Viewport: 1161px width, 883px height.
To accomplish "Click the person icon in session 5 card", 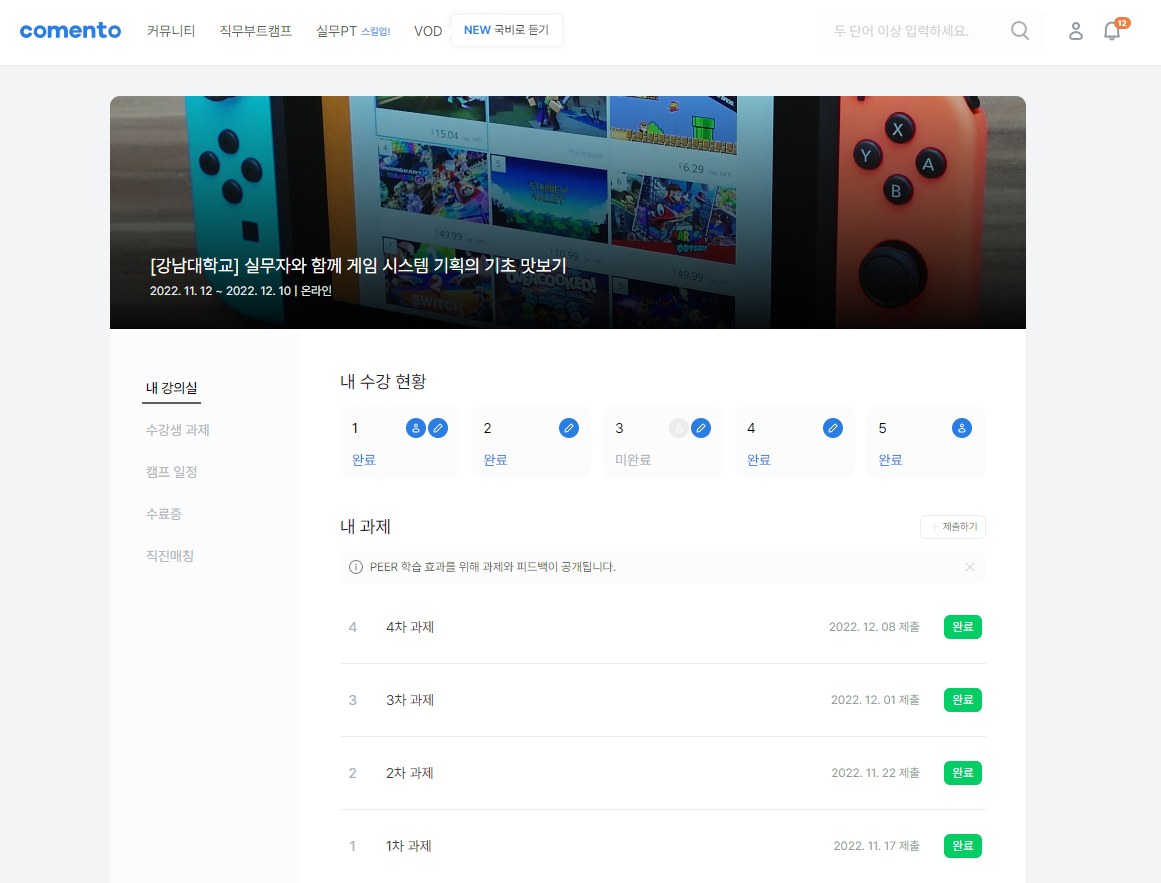I will point(962,428).
